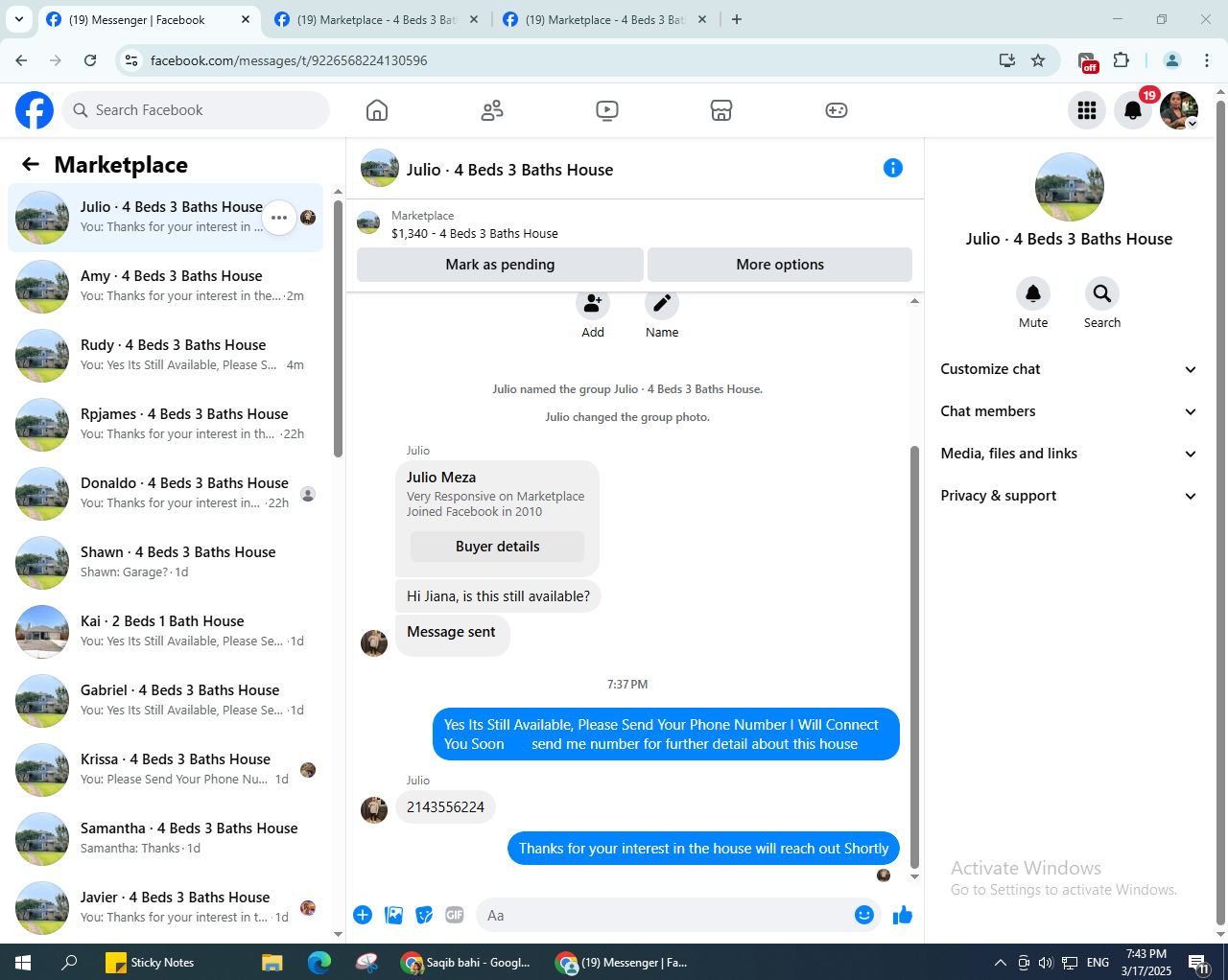Choose a sticker icon
The width and height of the screenshot is (1228, 980).
click(x=424, y=915)
